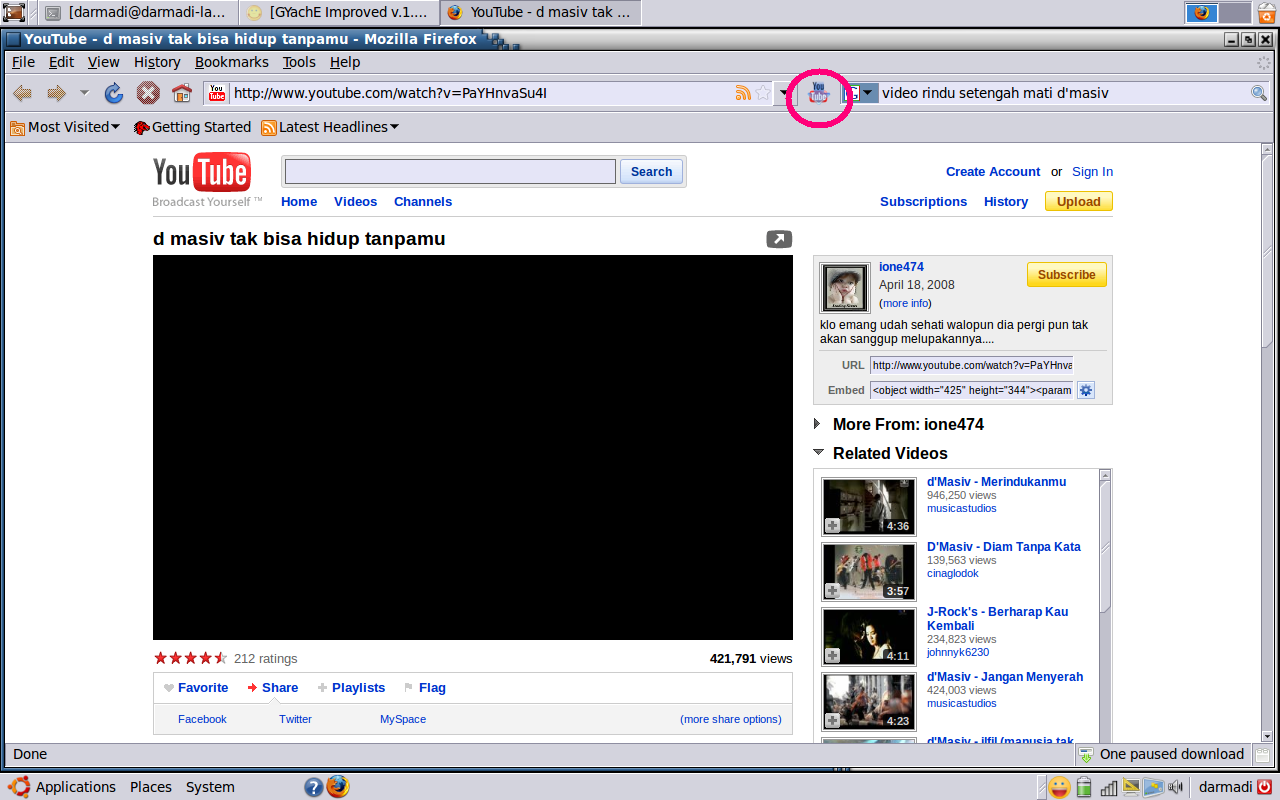Viewport: 1280px width, 800px height.
Task: Click the red power button beside darmadi
Action: point(1265,787)
